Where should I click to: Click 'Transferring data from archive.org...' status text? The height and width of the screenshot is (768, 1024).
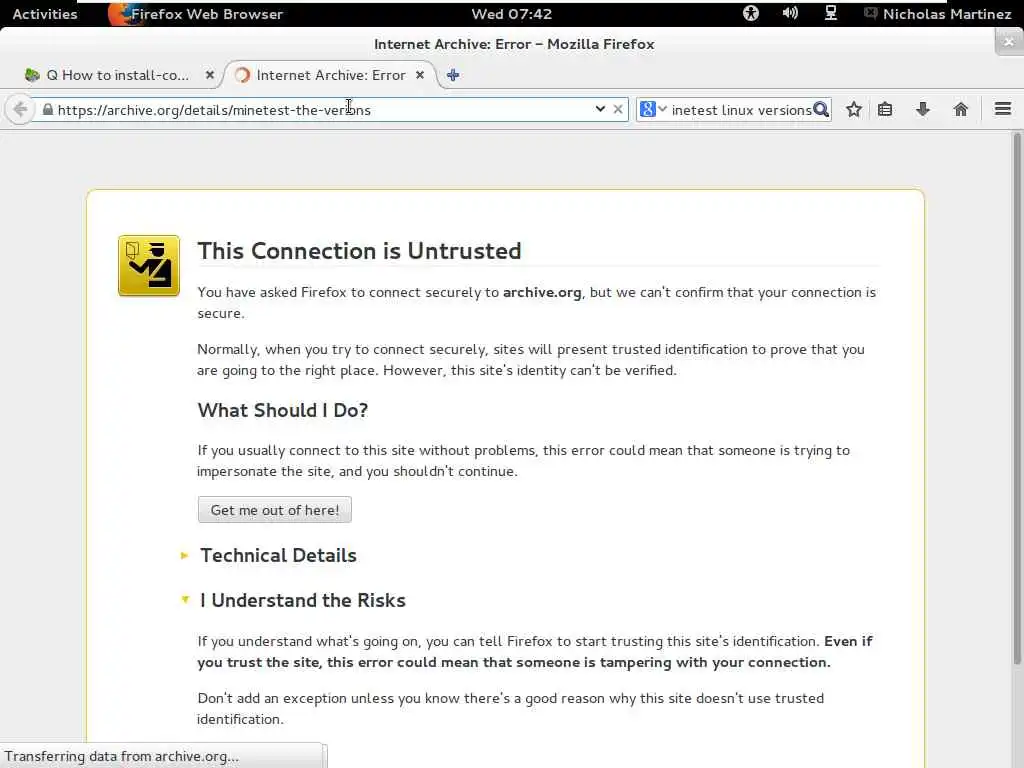tap(121, 756)
